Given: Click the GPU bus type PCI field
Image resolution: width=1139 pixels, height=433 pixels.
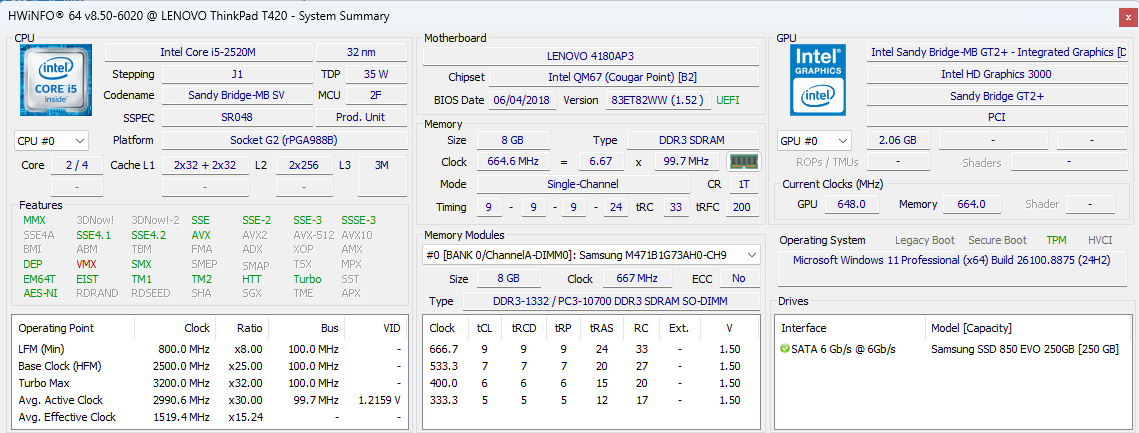Looking at the screenshot, I should pos(996,117).
